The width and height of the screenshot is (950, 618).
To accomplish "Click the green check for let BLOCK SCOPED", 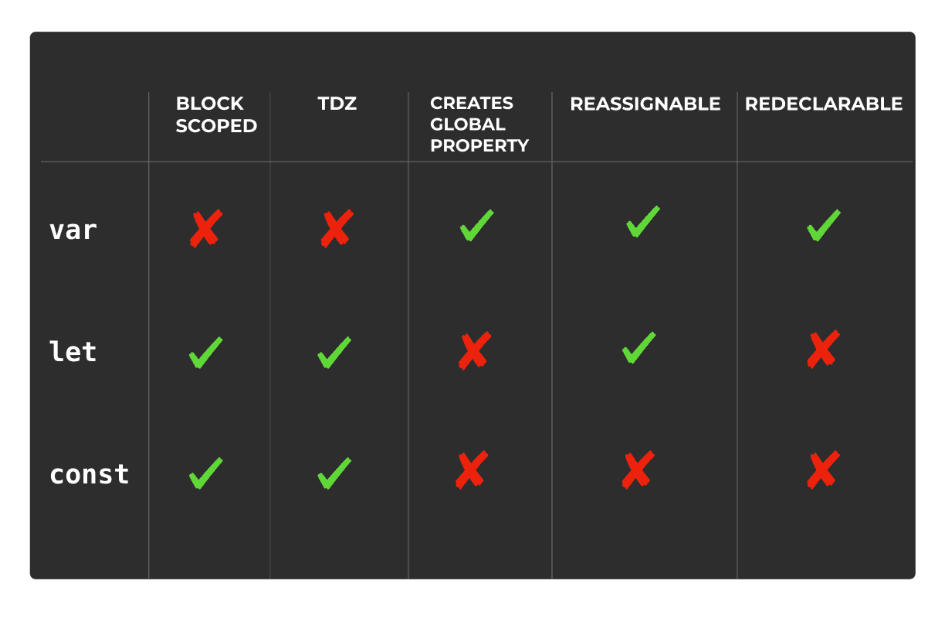I will tap(205, 352).
